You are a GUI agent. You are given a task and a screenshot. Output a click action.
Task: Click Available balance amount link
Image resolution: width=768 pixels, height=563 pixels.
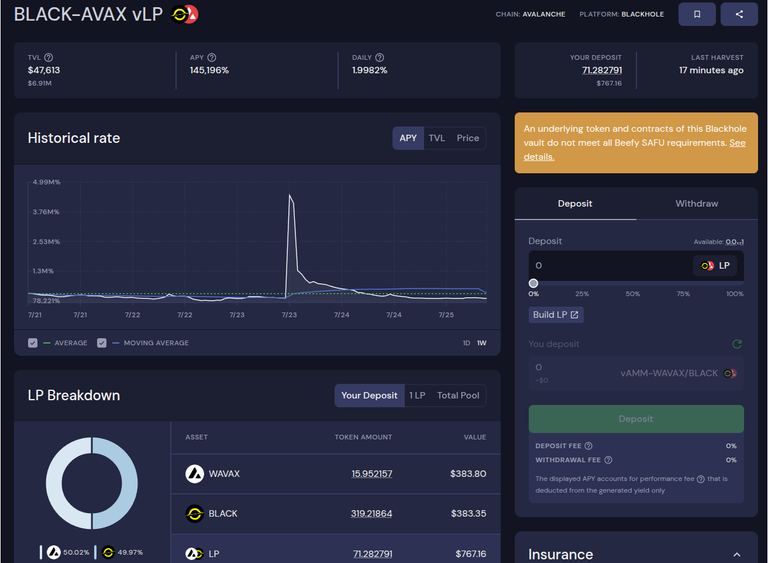click(x=734, y=242)
